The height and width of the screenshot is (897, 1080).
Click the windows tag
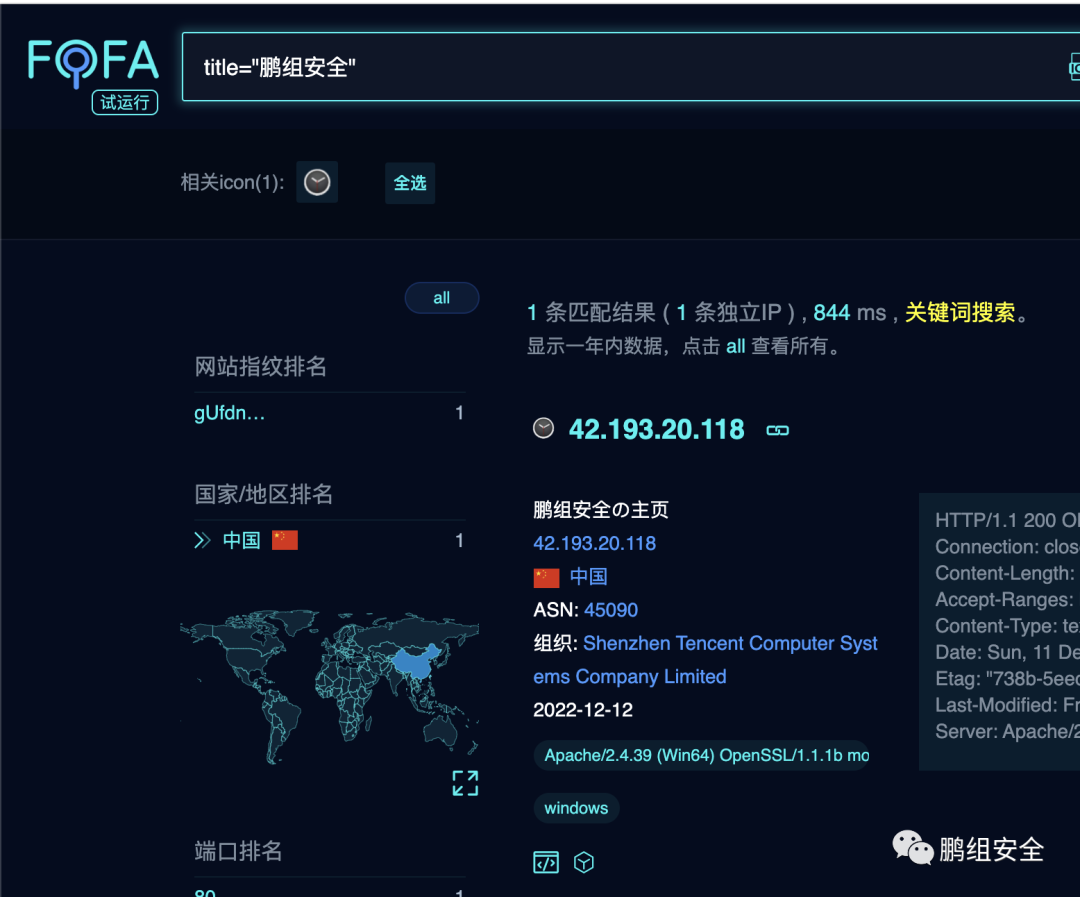click(x=576, y=807)
